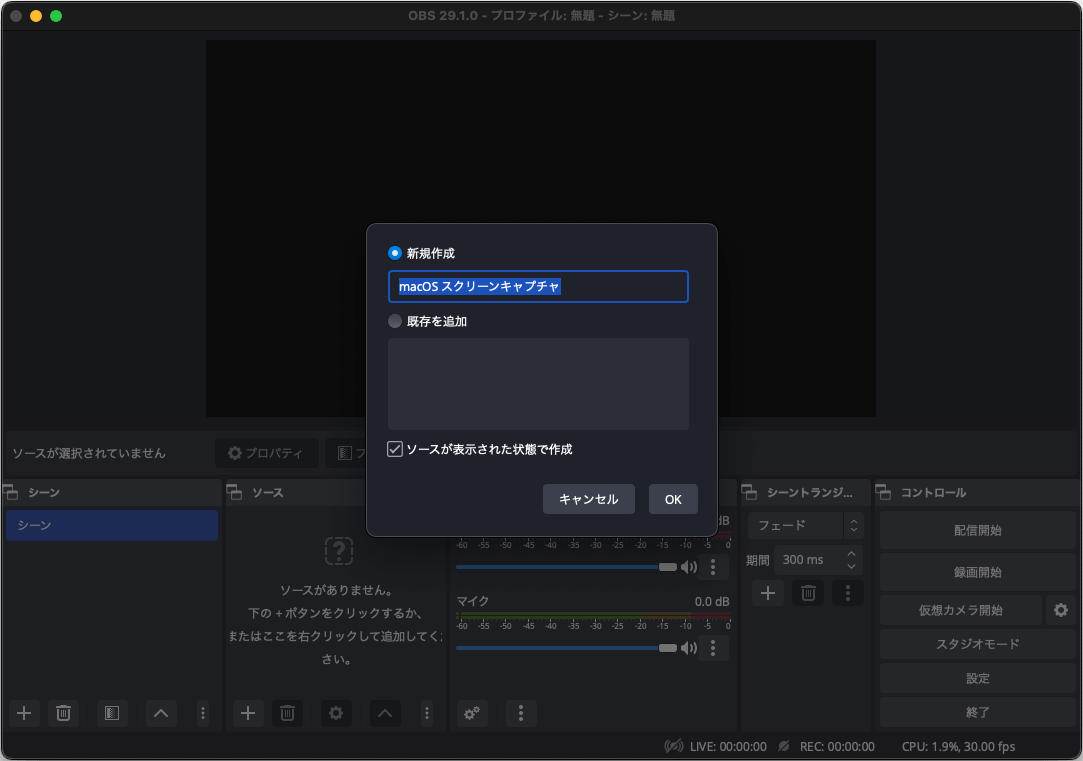The image size is (1083, 761).
Task: Open the desktop audio channel options menu
Action: [x=713, y=567]
